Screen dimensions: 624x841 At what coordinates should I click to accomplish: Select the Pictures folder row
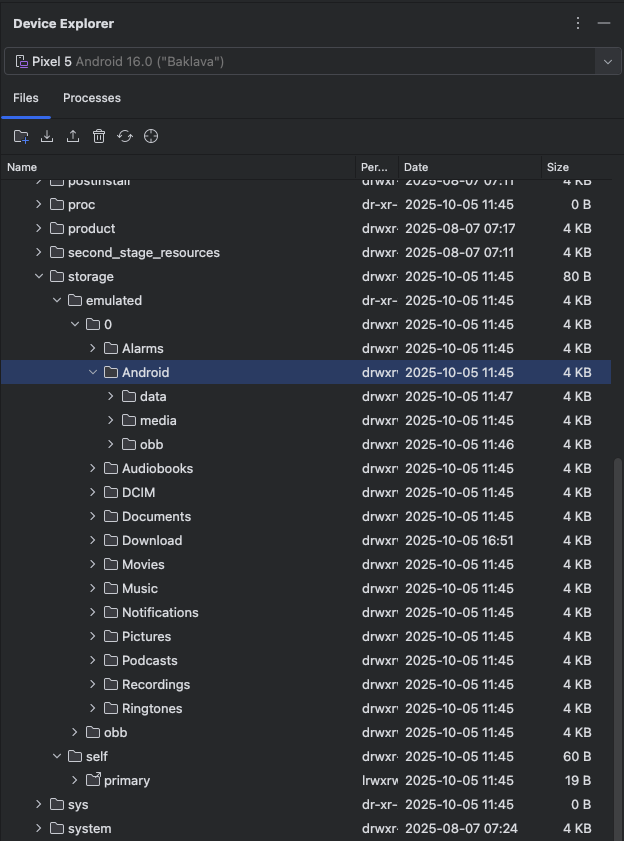tap(146, 637)
